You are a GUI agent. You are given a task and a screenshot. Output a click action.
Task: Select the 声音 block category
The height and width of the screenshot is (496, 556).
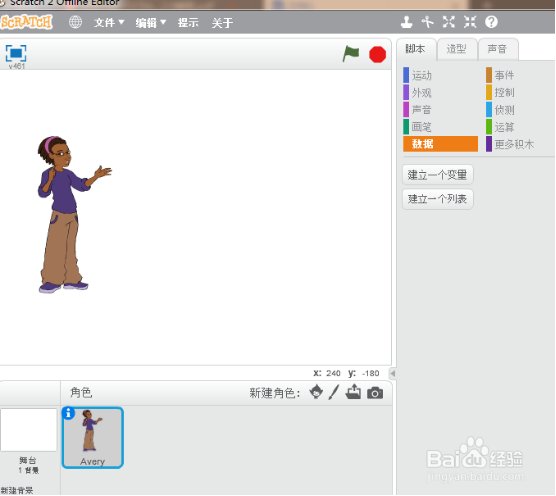[440, 110]
